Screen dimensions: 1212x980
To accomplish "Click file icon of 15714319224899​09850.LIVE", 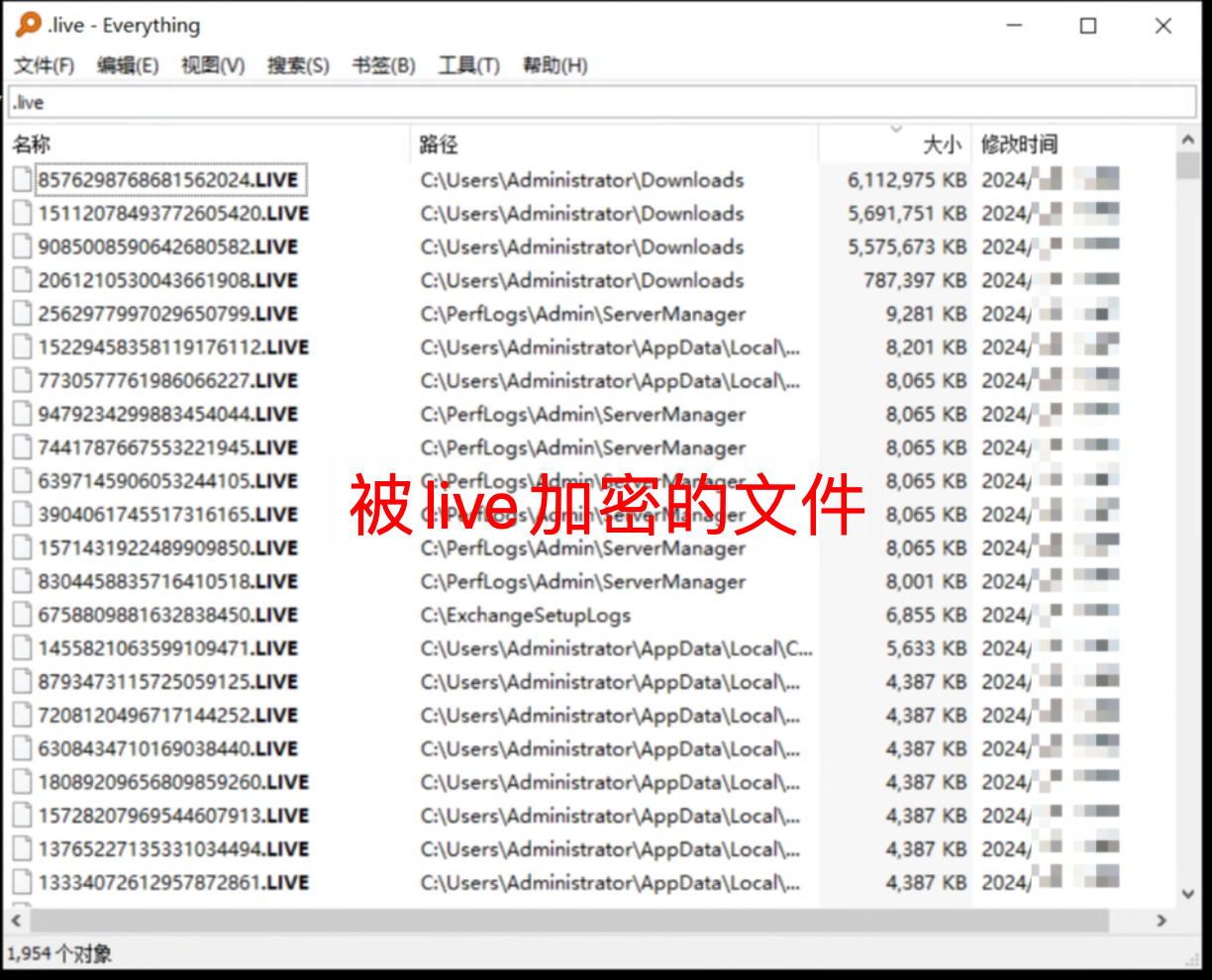I will coord(22,548).
